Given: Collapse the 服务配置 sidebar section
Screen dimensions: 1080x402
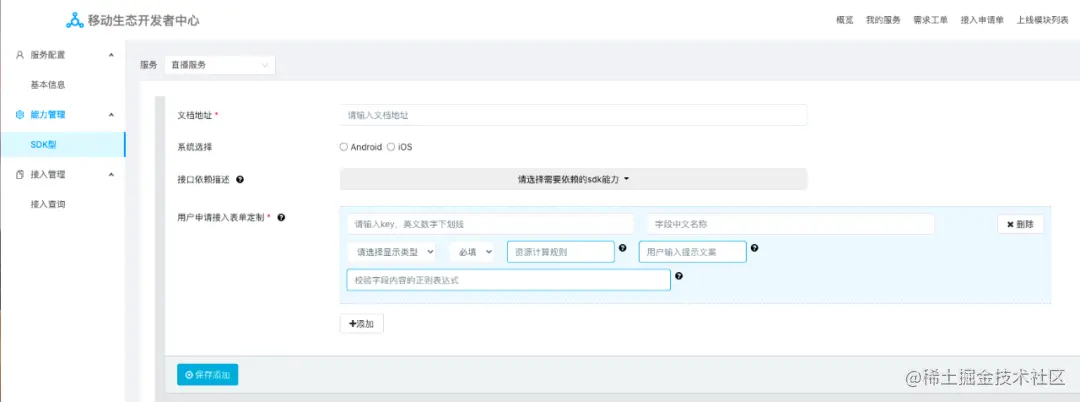Looking at the screenshot, I should pyautogui.click(x=112, y=55).
